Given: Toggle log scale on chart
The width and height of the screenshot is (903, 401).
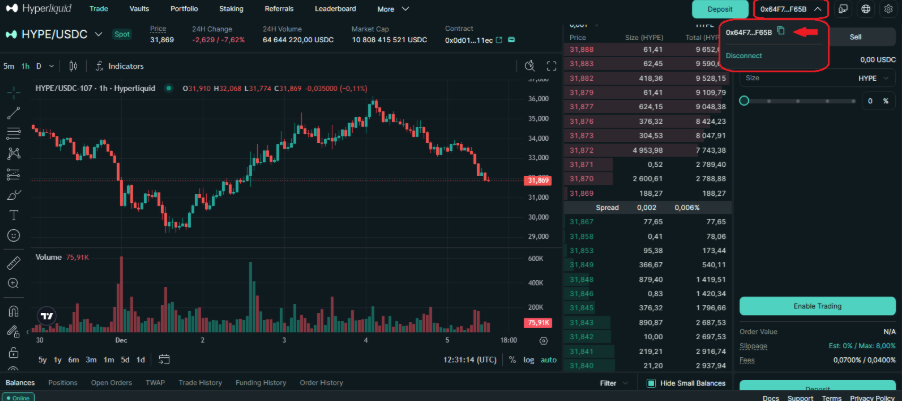Looking at the screenshot, I should coord(529,360).
